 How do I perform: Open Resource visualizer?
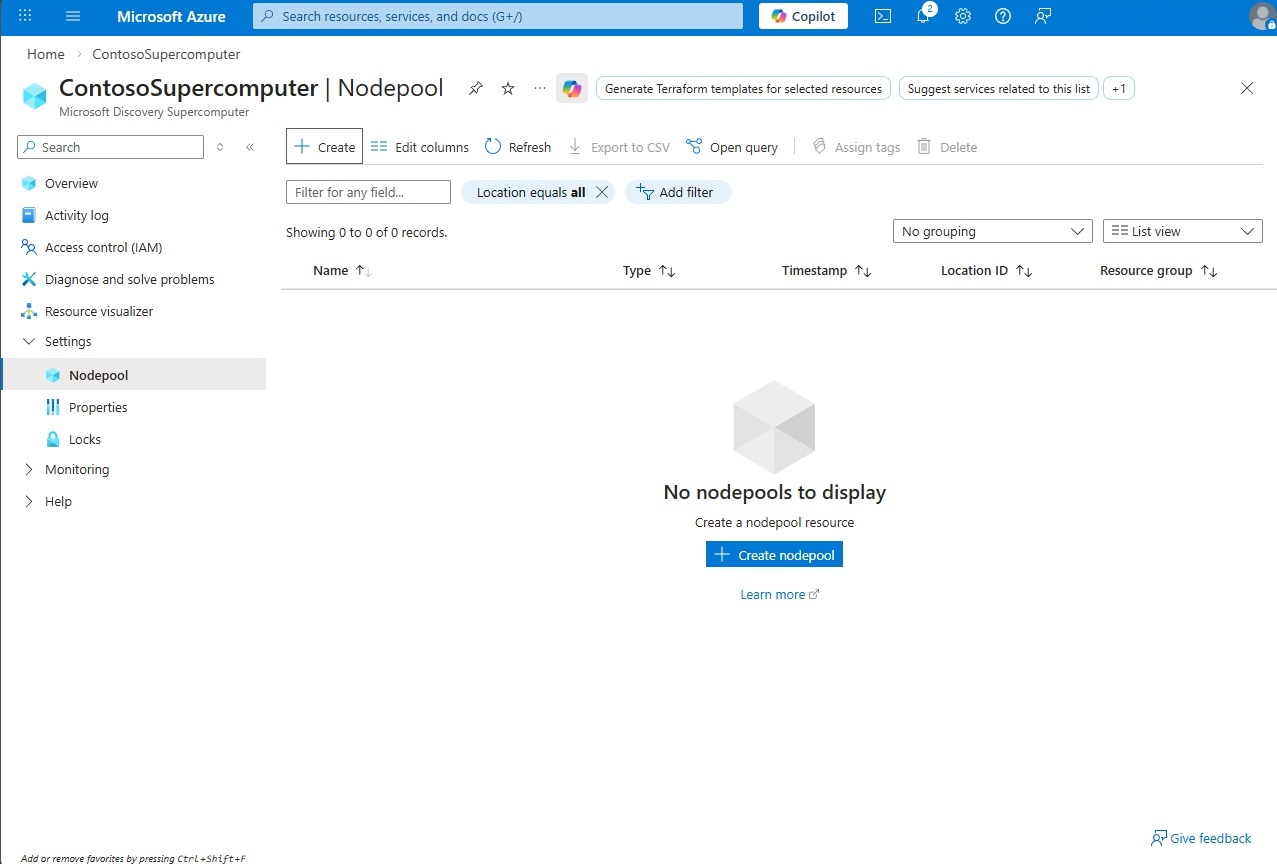point(99,311)
